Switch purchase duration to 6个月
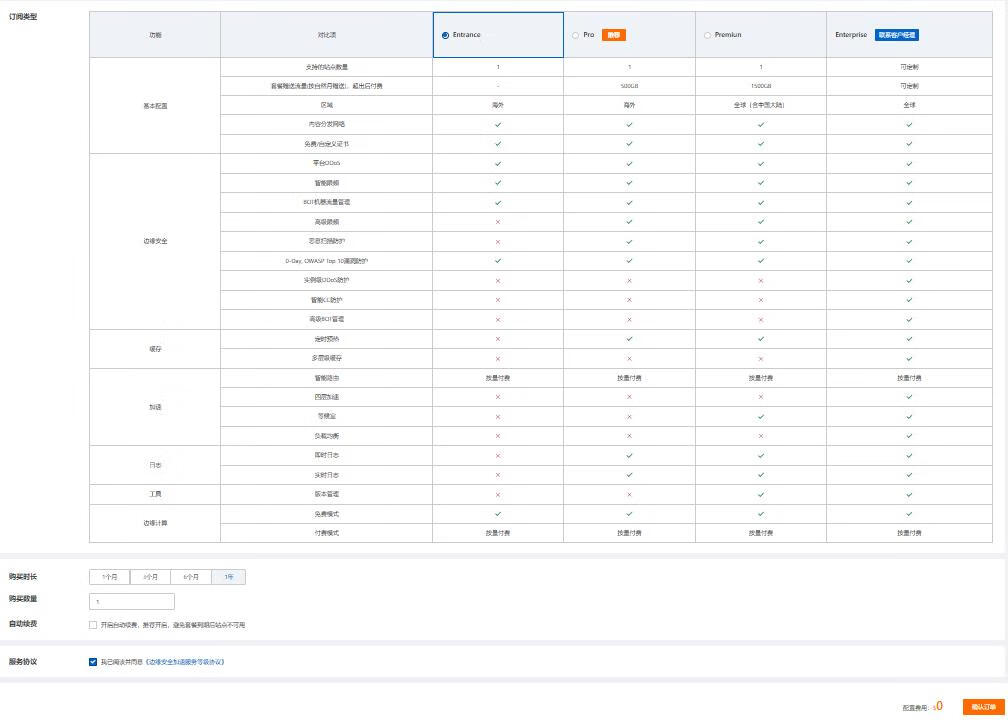The image size is (1008, 720). [190, 577]
